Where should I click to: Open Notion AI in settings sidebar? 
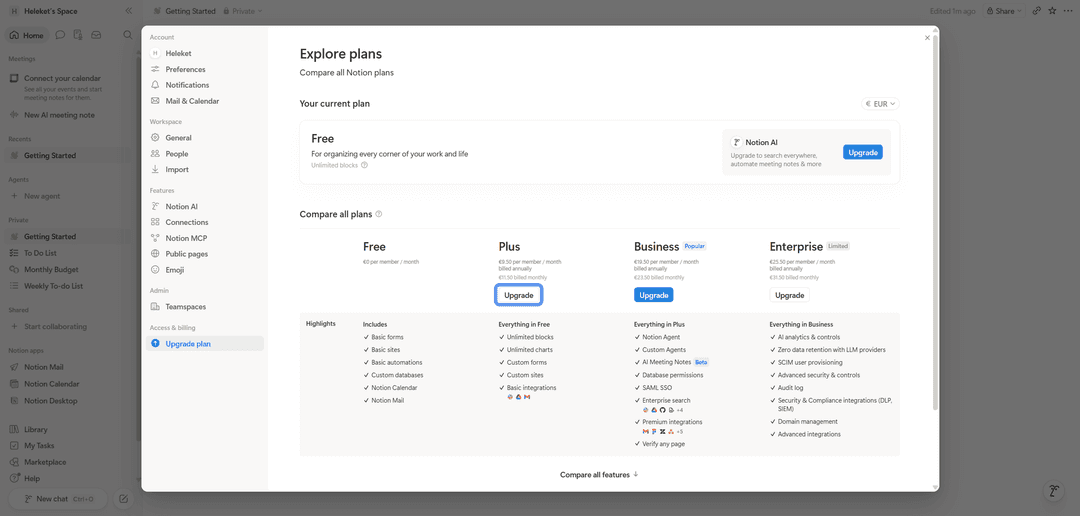point(205,206)
